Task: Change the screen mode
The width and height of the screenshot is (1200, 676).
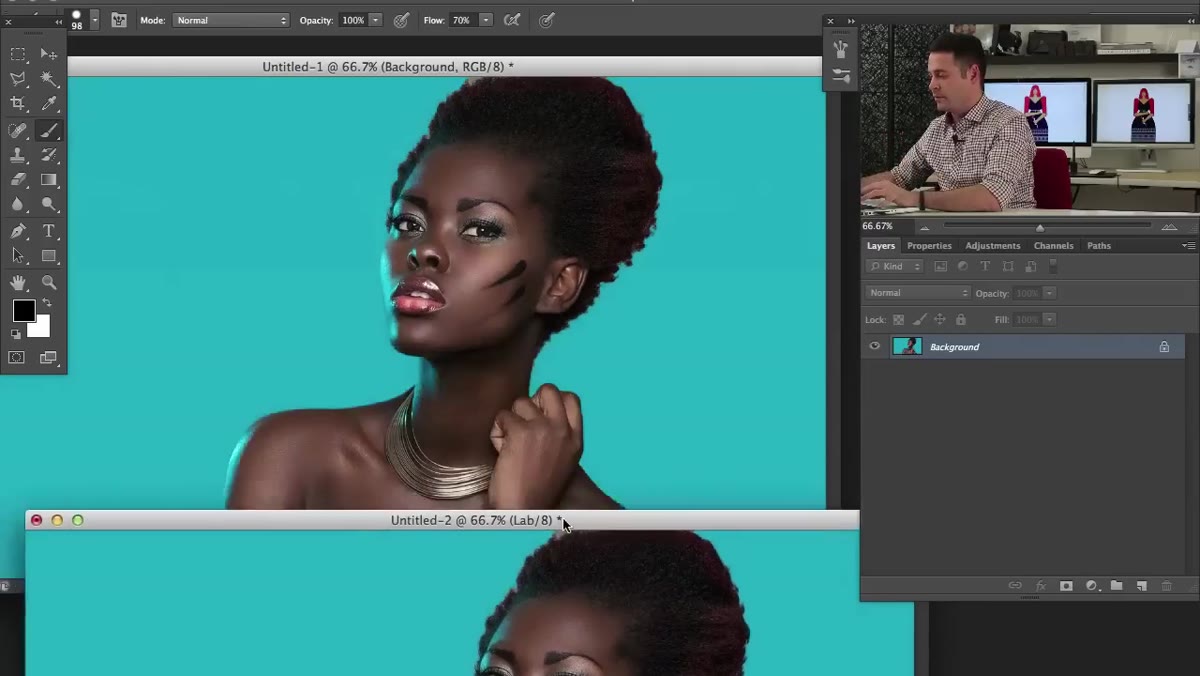Action: tap(48, 357)
